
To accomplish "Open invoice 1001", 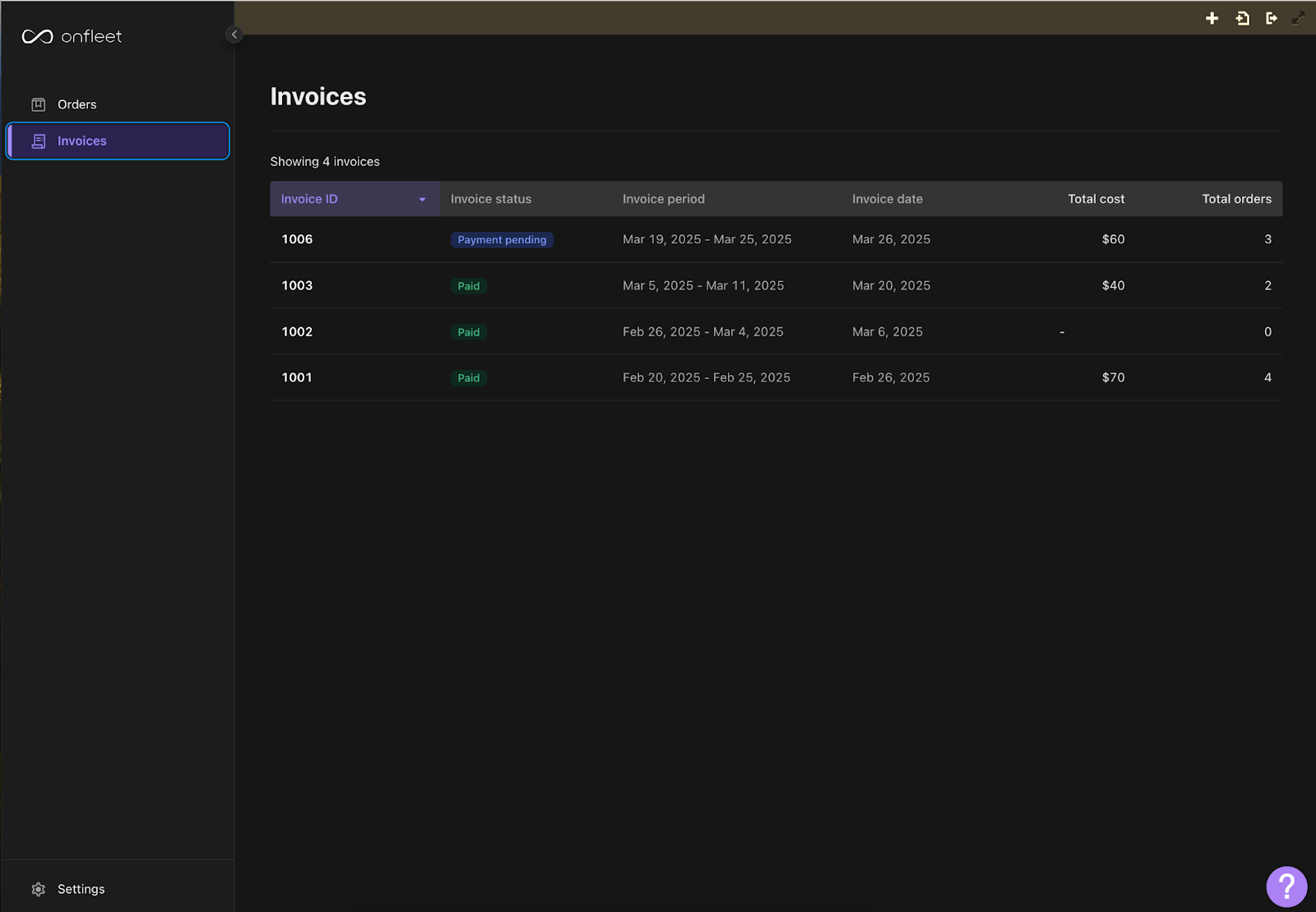I will [297, 377].
